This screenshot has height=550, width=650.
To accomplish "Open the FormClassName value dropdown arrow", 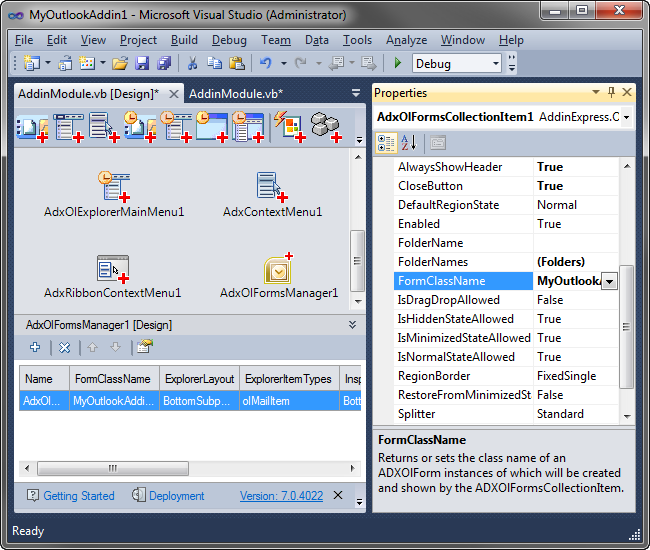I will (x=609, y=281).
